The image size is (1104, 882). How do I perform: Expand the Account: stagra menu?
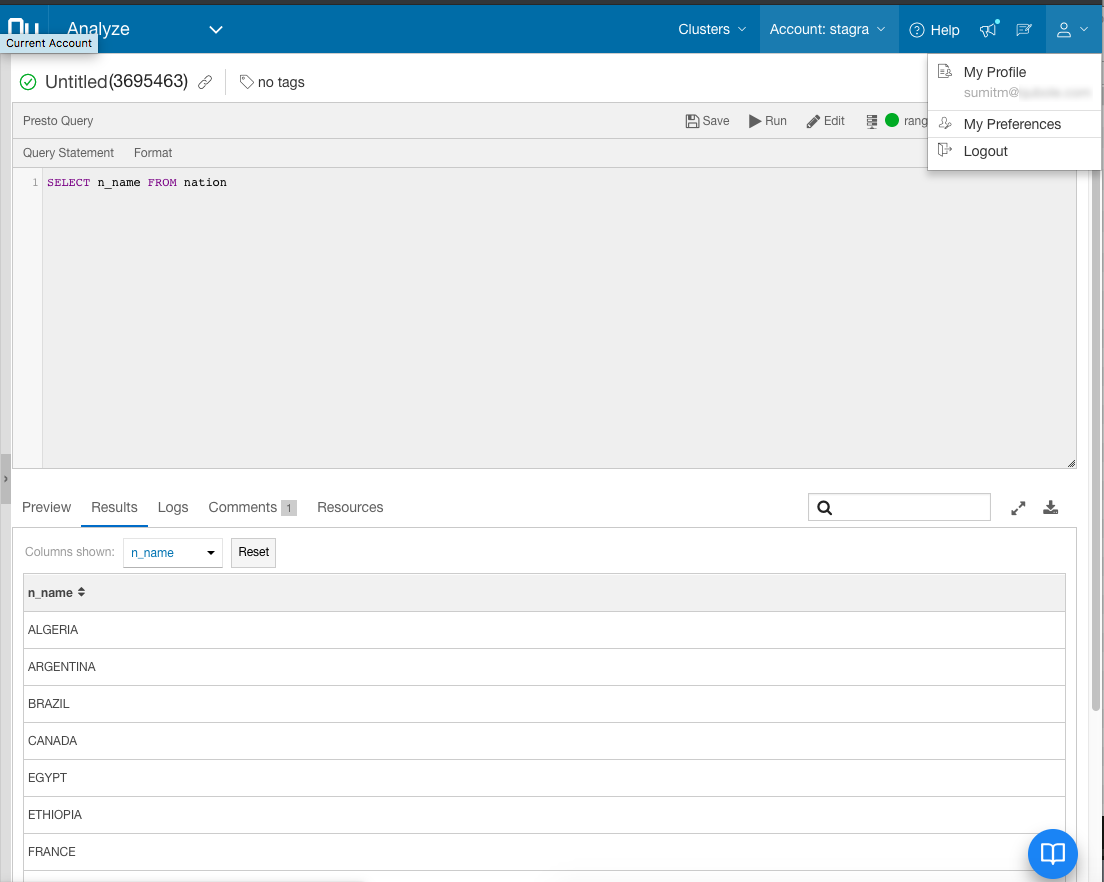(x=827, y=30)
